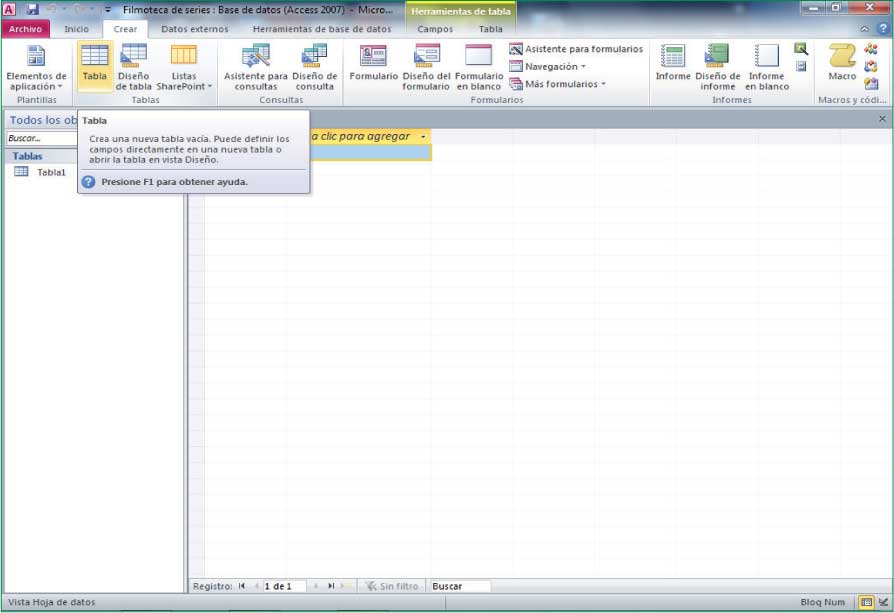Click the Module icon beside Macro
Image resolution: width=894 pixels, height=613 pixels.
(x=871, y=49)
